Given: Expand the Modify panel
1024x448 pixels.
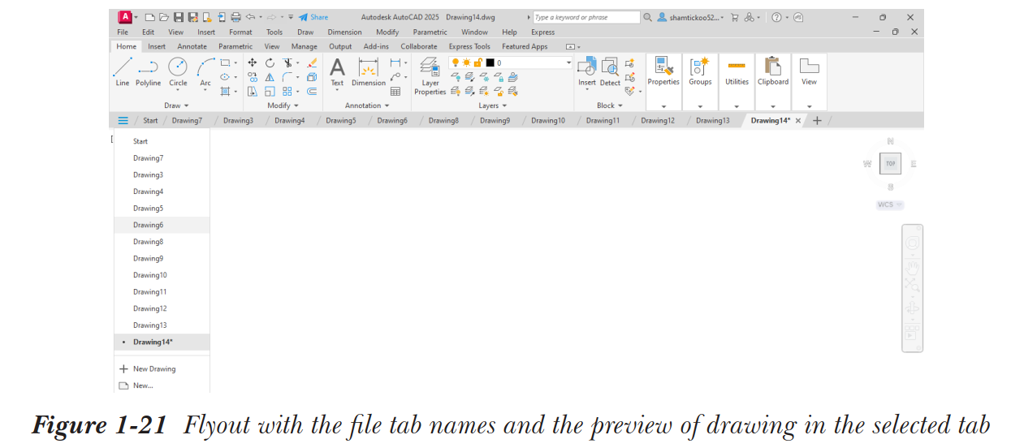Looking at the screenshot, I should point(283,105).
